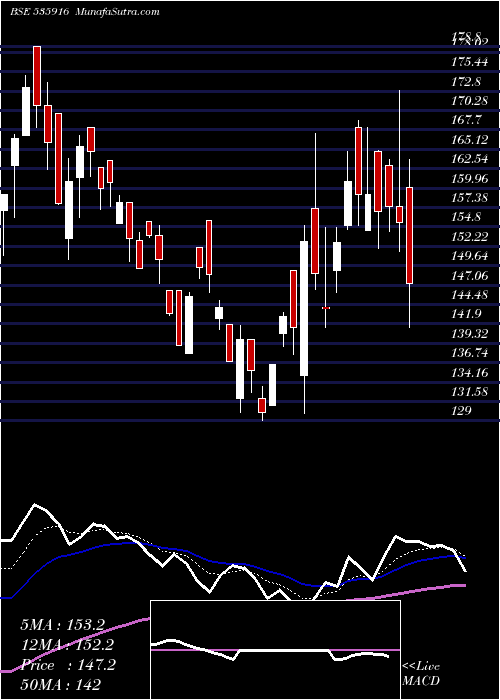The height and width of the screenshot is (700, 500).
Task: Select the 129 price axis label
Action: coord(461,411)
